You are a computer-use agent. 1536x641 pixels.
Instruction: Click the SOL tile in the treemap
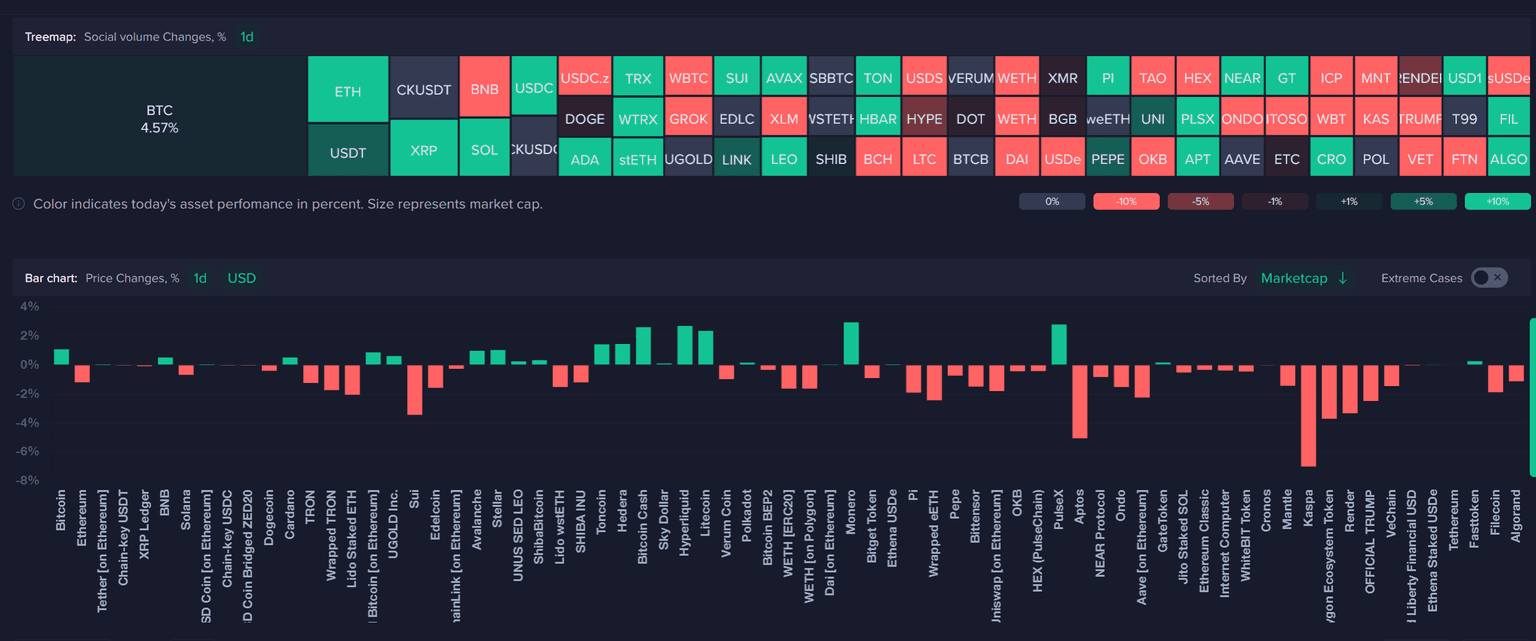[x=484, y=149]
